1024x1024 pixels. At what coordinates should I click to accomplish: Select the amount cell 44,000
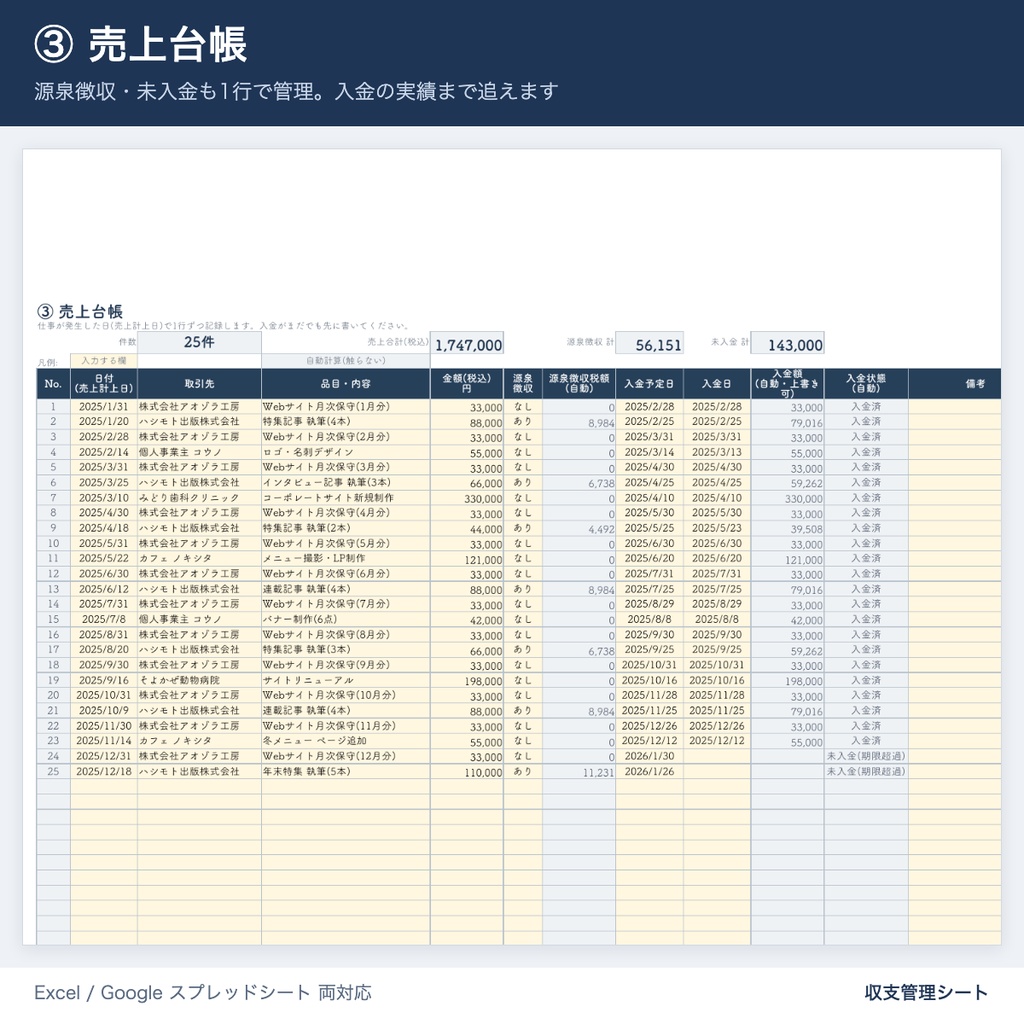[467, 529]
